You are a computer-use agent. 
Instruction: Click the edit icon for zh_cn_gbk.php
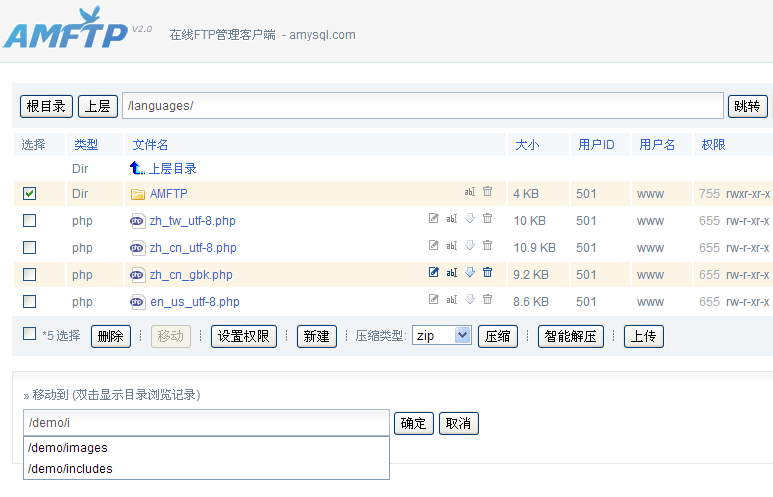click(433, 273)
